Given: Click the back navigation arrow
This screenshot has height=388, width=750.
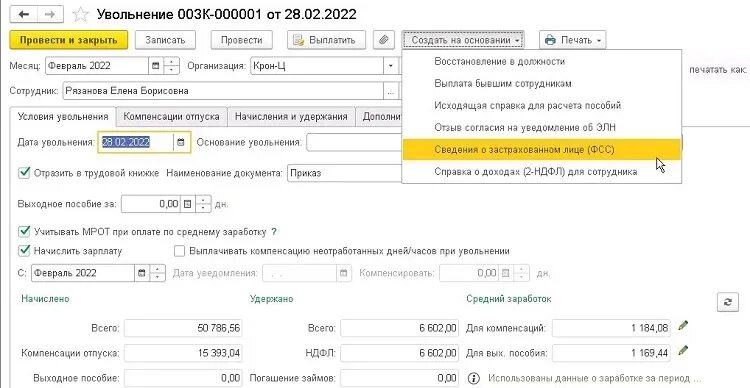Looking at the screenshot, I should [24, 14].
